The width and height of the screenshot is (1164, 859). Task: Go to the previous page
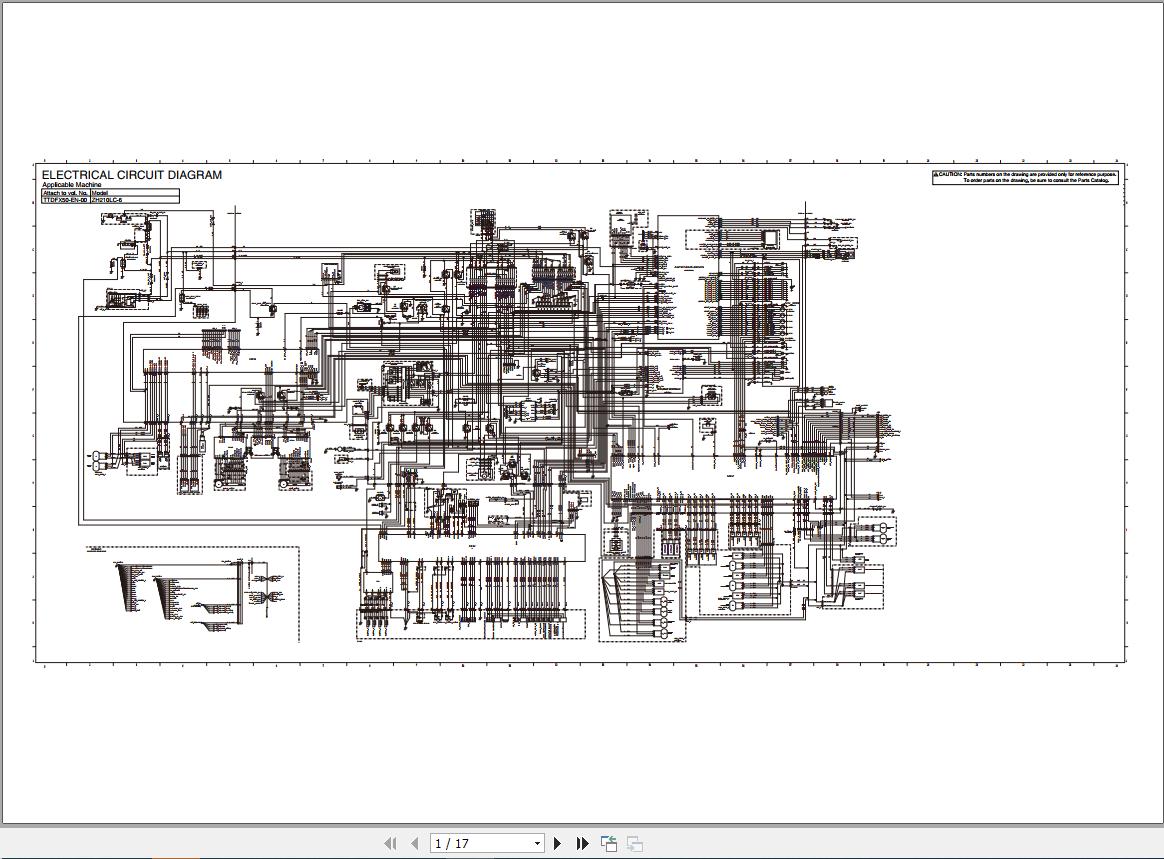[x=414, y=843]
